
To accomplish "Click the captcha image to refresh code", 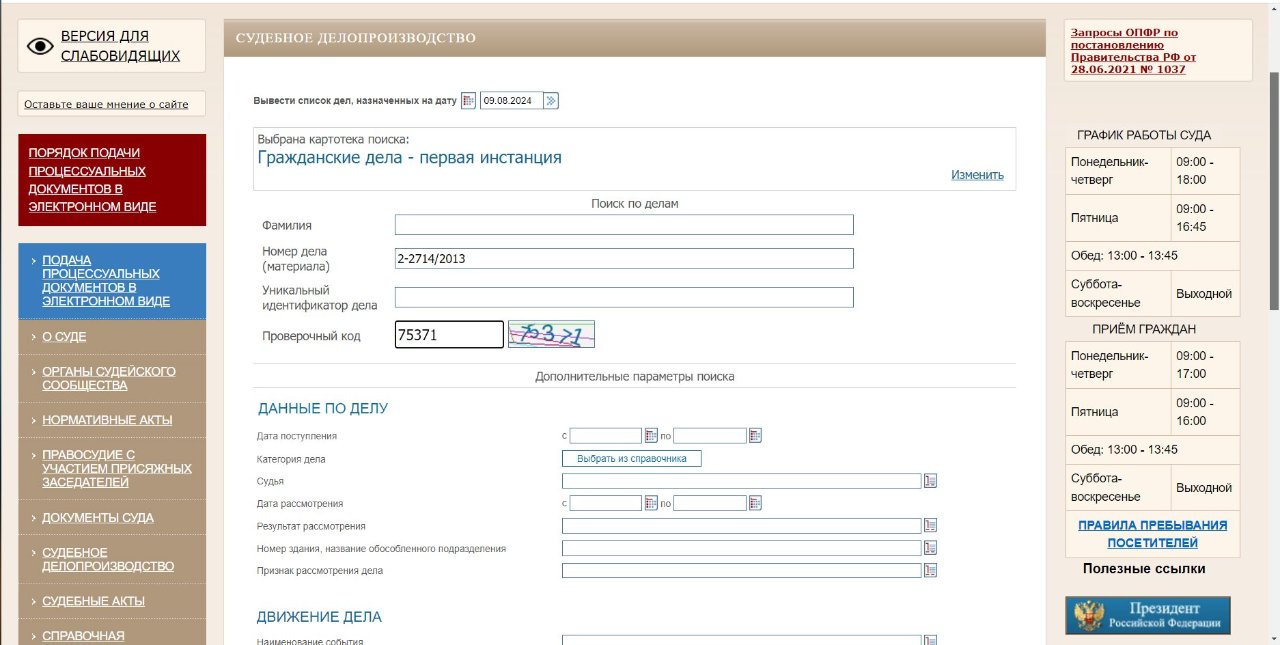I will 551,334.
